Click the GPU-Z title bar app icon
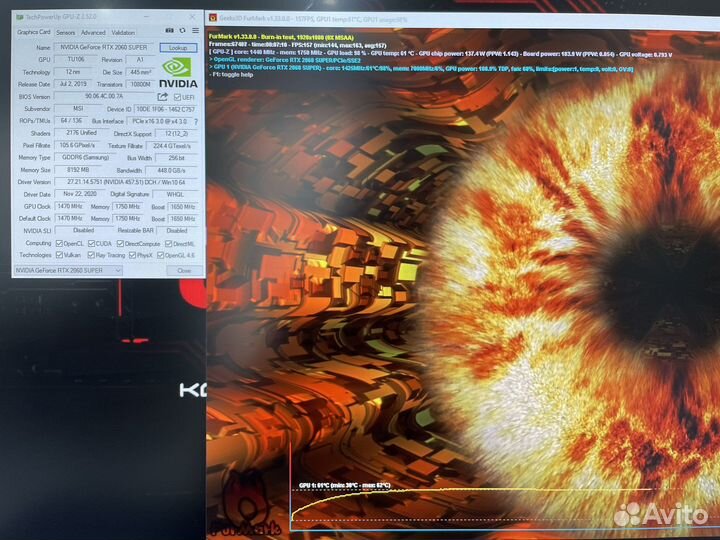Viewport: 720px width, 540px height. tap(20, 17)
